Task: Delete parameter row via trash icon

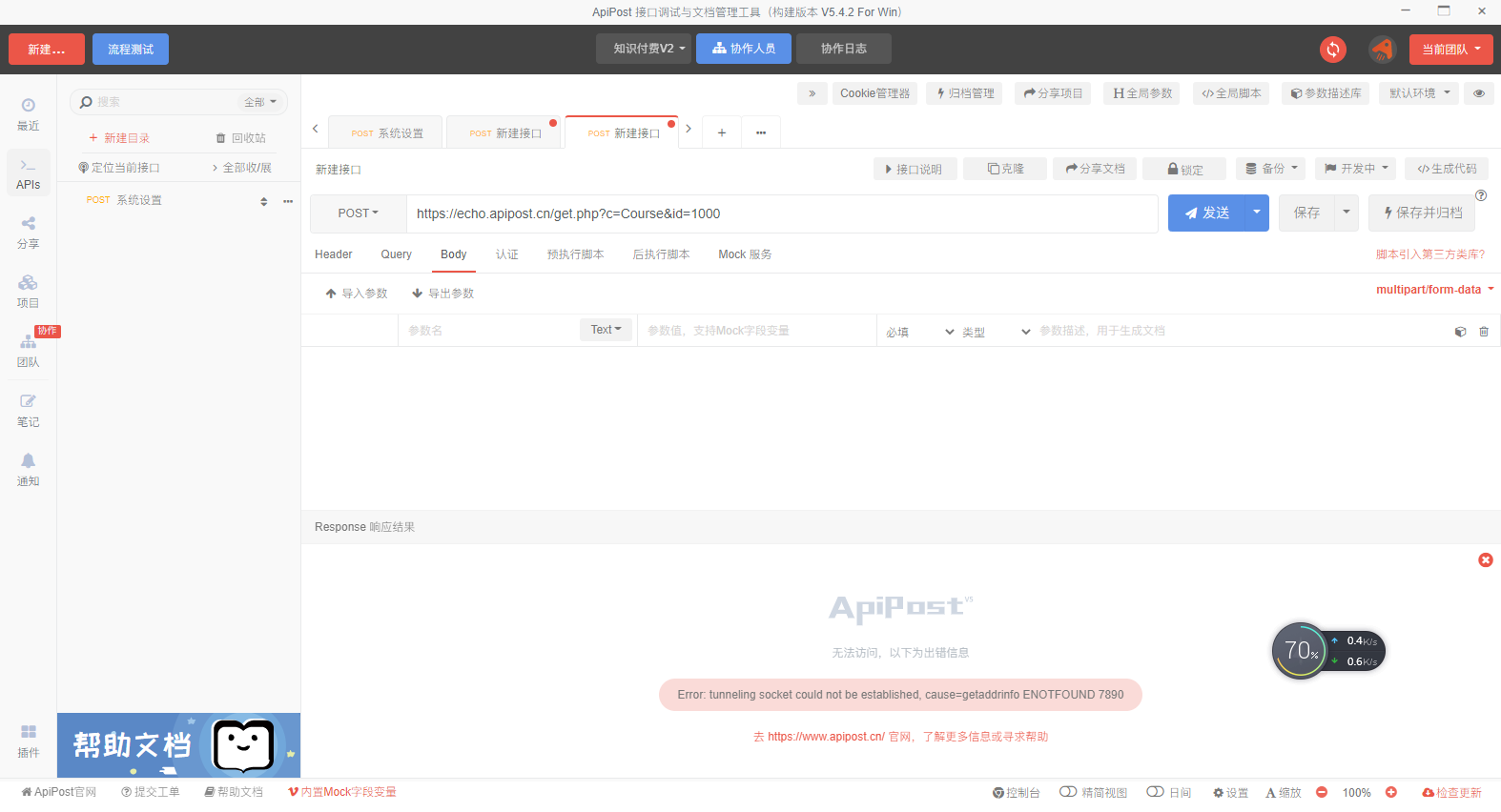Action: [x=1484, y=332]
